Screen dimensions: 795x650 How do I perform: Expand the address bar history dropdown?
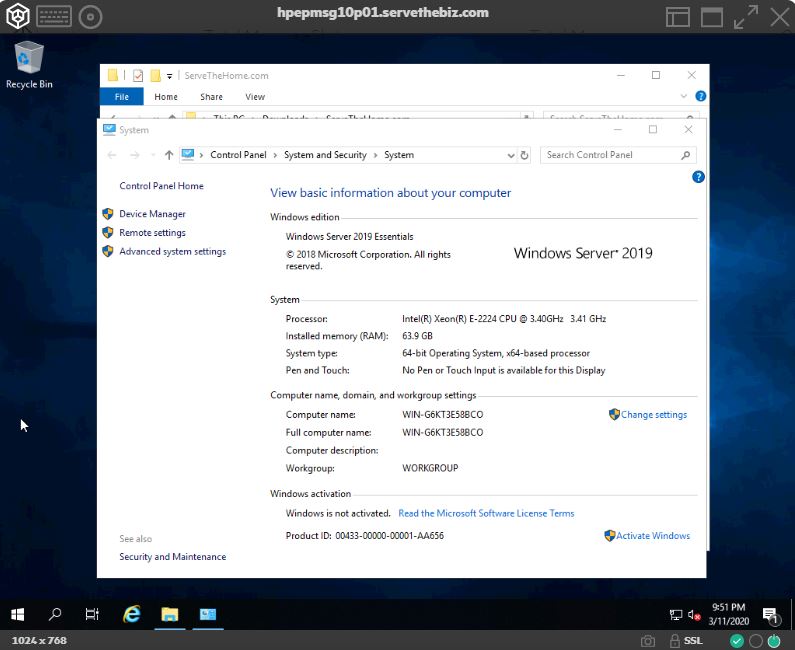pyautogui.click(x=509, y=155)
